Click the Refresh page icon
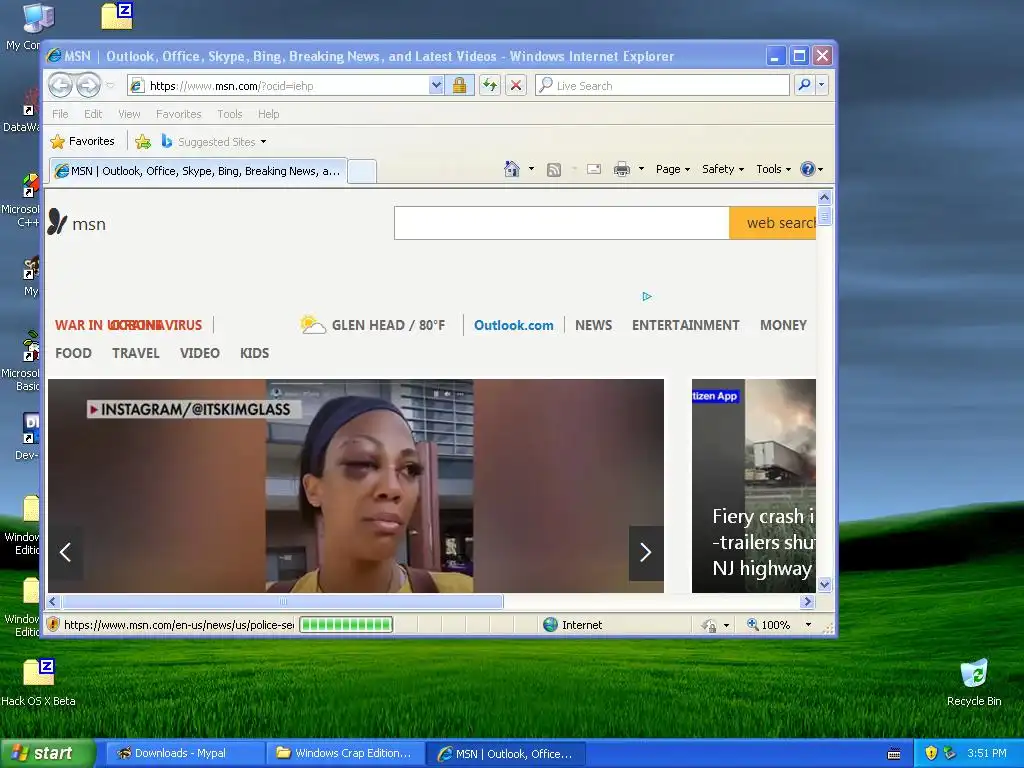This screenshot has height=768, width=1024. [x=490, y=85]
